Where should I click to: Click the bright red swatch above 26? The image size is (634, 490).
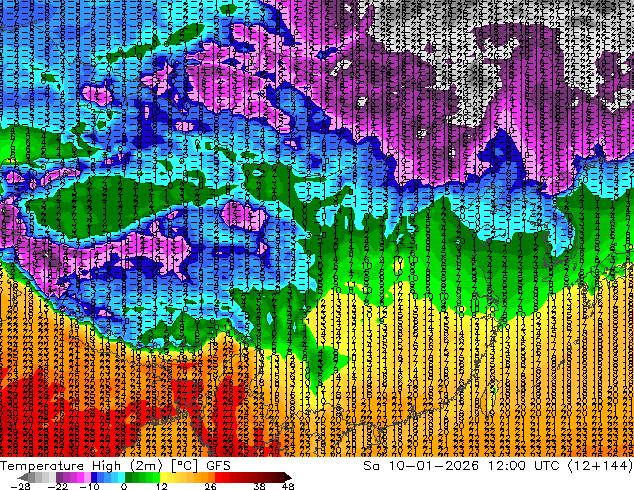pyautogui.click(x=218, y=477)
